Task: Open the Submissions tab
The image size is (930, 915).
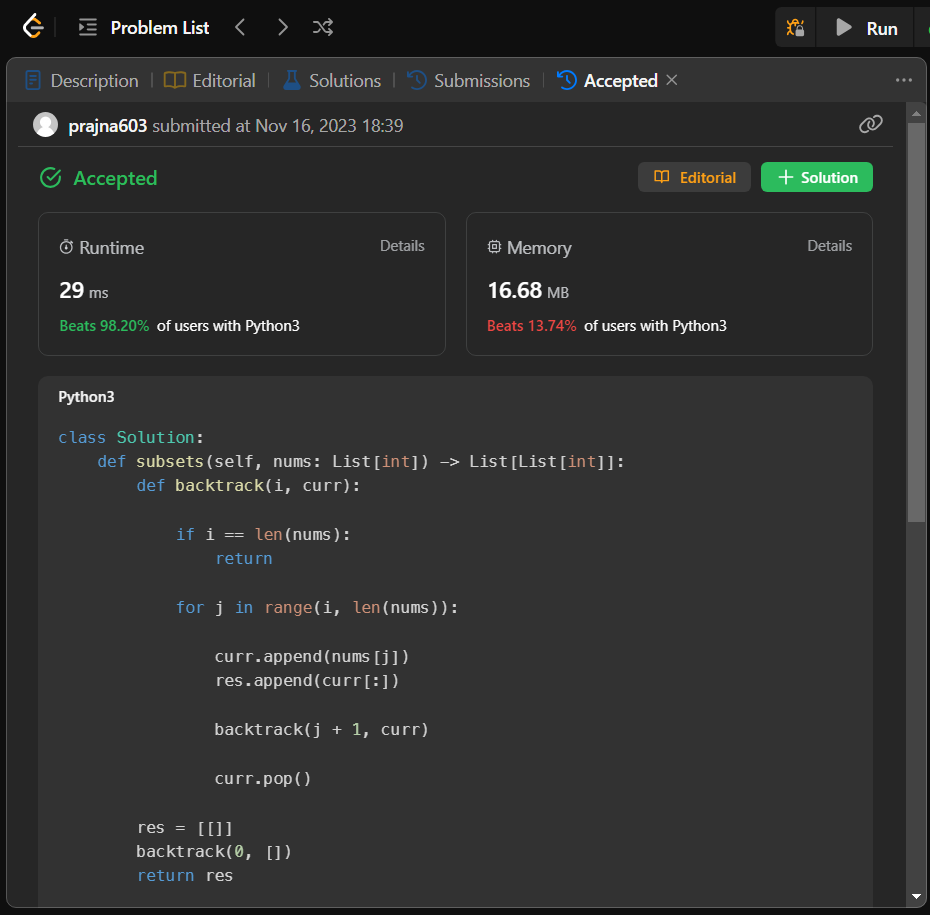Action: (x=469, y=81)
